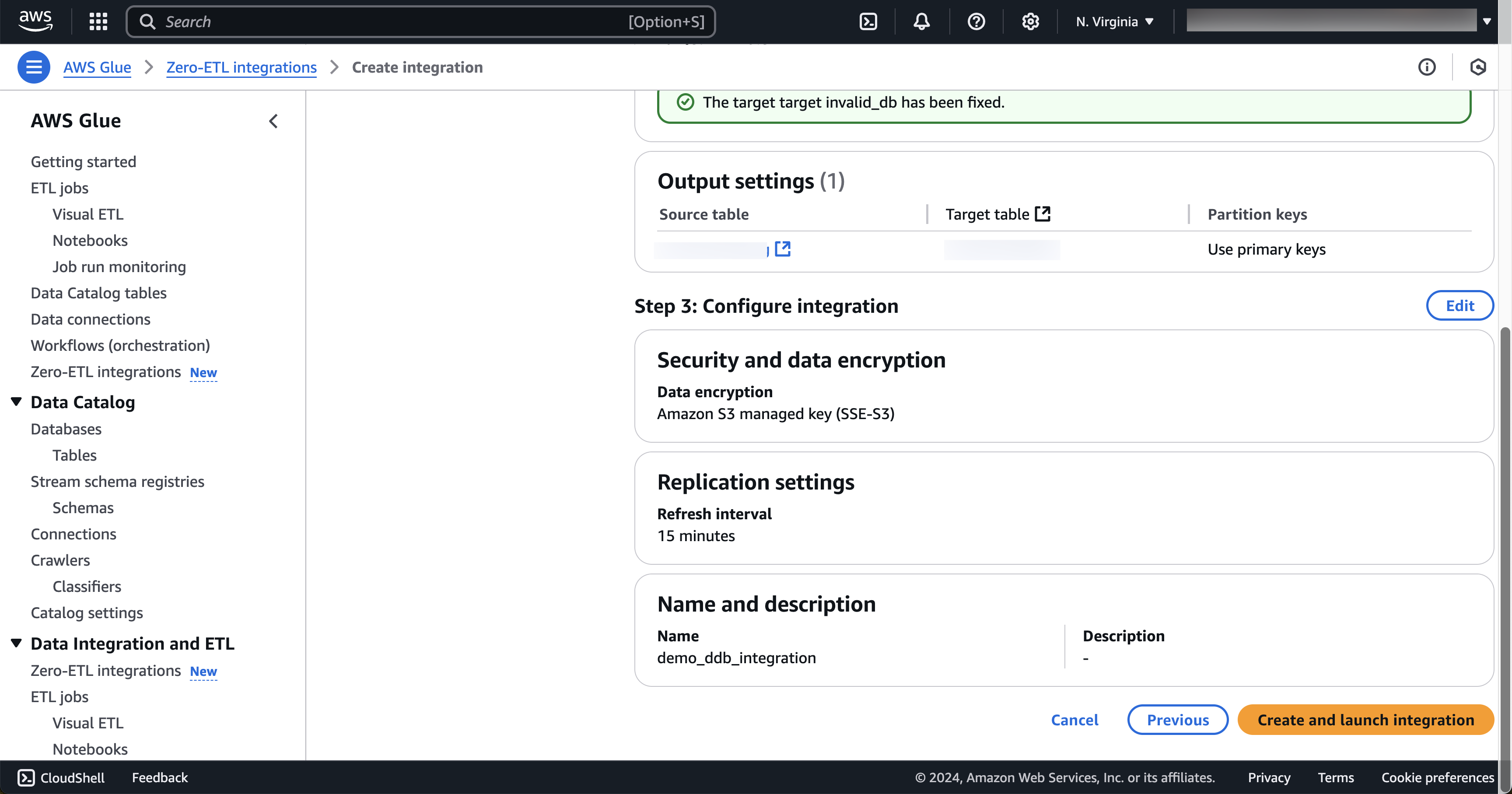Collapse the AWS Glue sidebar

tap(273, 121)
